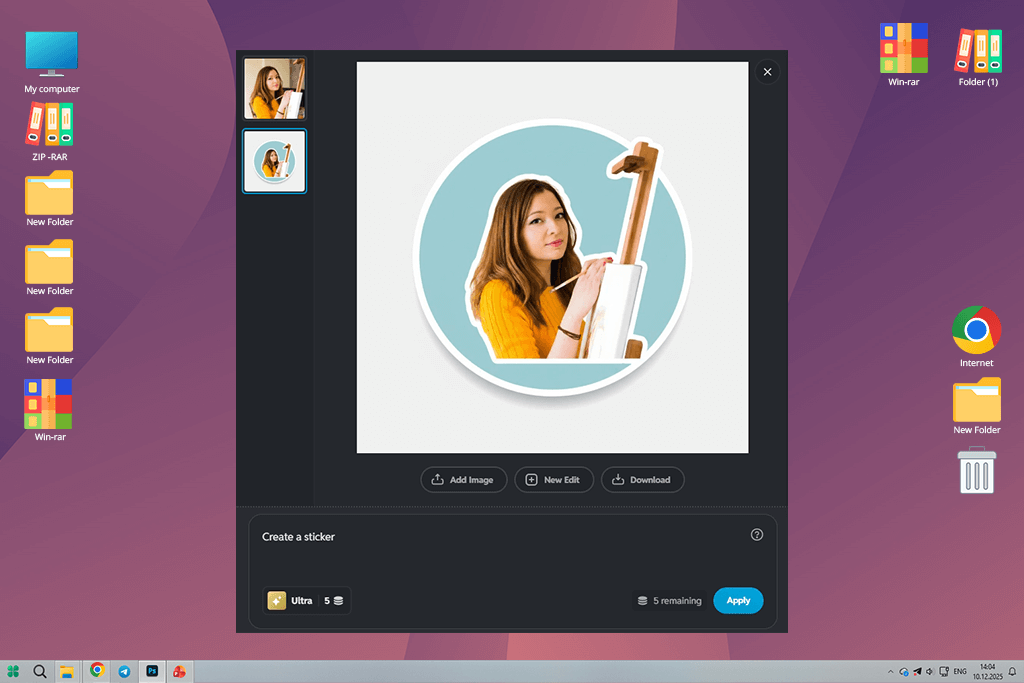Screen dimensions: 1024x683
Task: Open the help question mark icon
Action: point(756,535)
